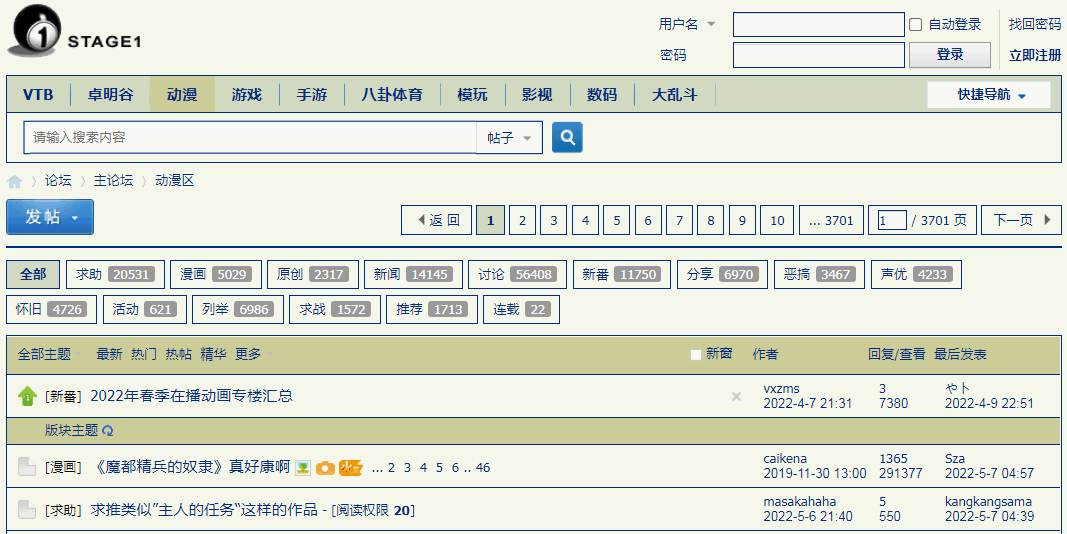Open thread 2022年春季在播动画专楼汇总
The width and height of the screenshot is (1067, 534).
point(191,396)
